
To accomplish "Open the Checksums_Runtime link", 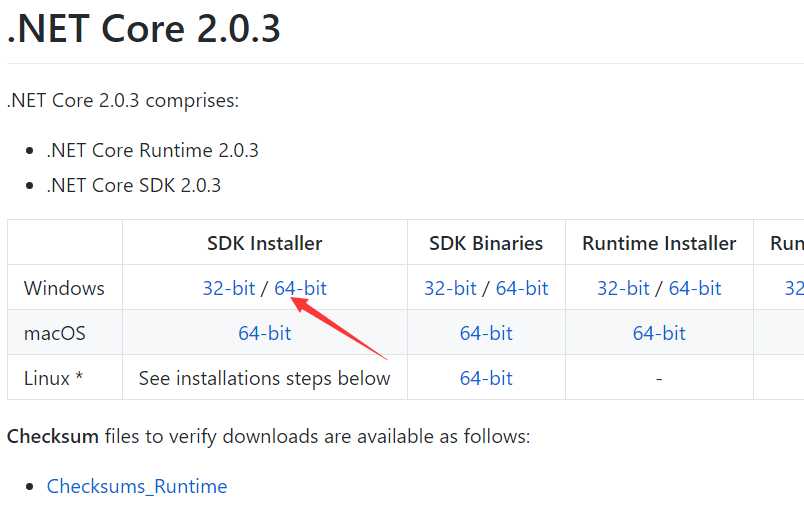I will coord(137,487).
